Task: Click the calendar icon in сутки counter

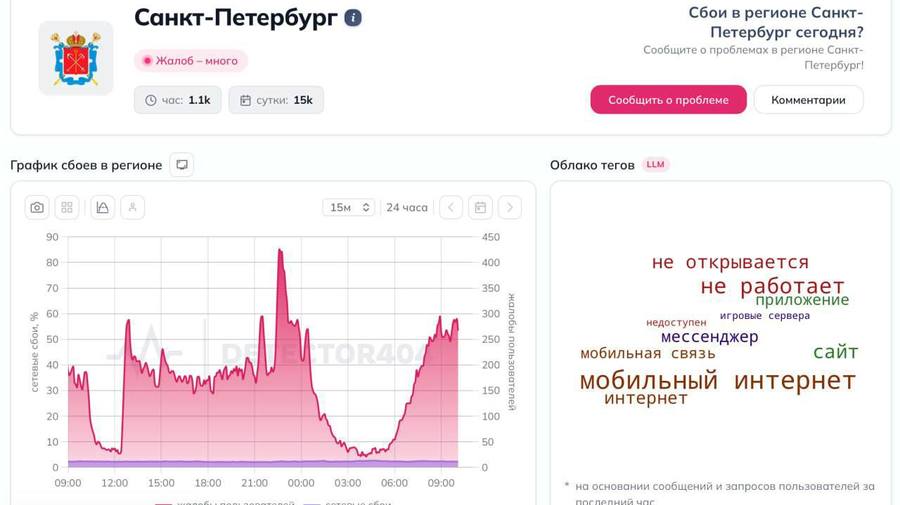Action: 245,100
